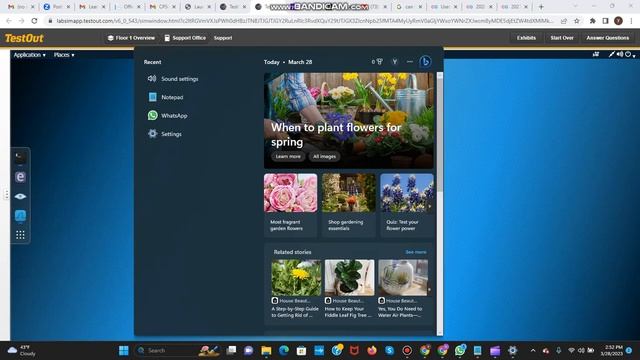Select the Support breadcrumb item
Screen dimensions: 640x360
(x=223, y=38)
